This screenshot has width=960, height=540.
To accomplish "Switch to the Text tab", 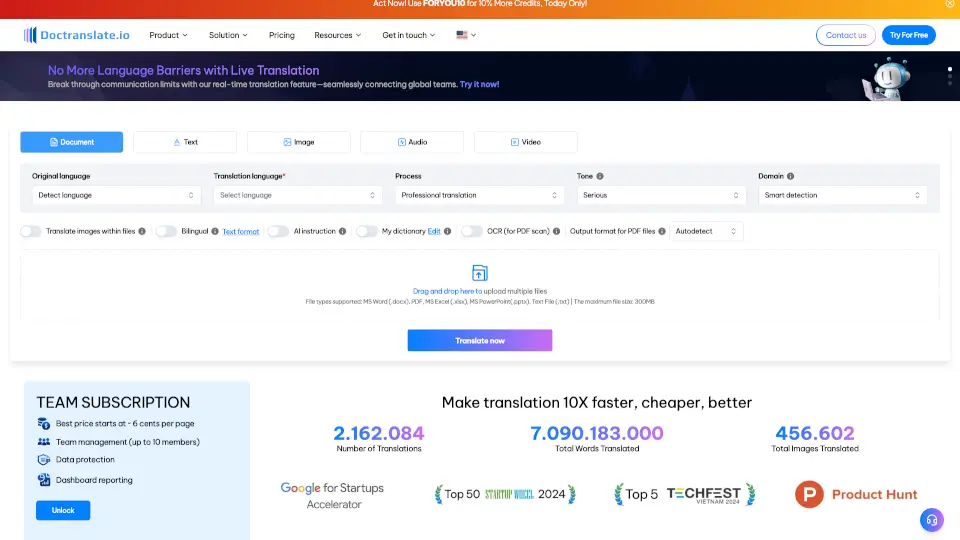I will tap(185, 142).
